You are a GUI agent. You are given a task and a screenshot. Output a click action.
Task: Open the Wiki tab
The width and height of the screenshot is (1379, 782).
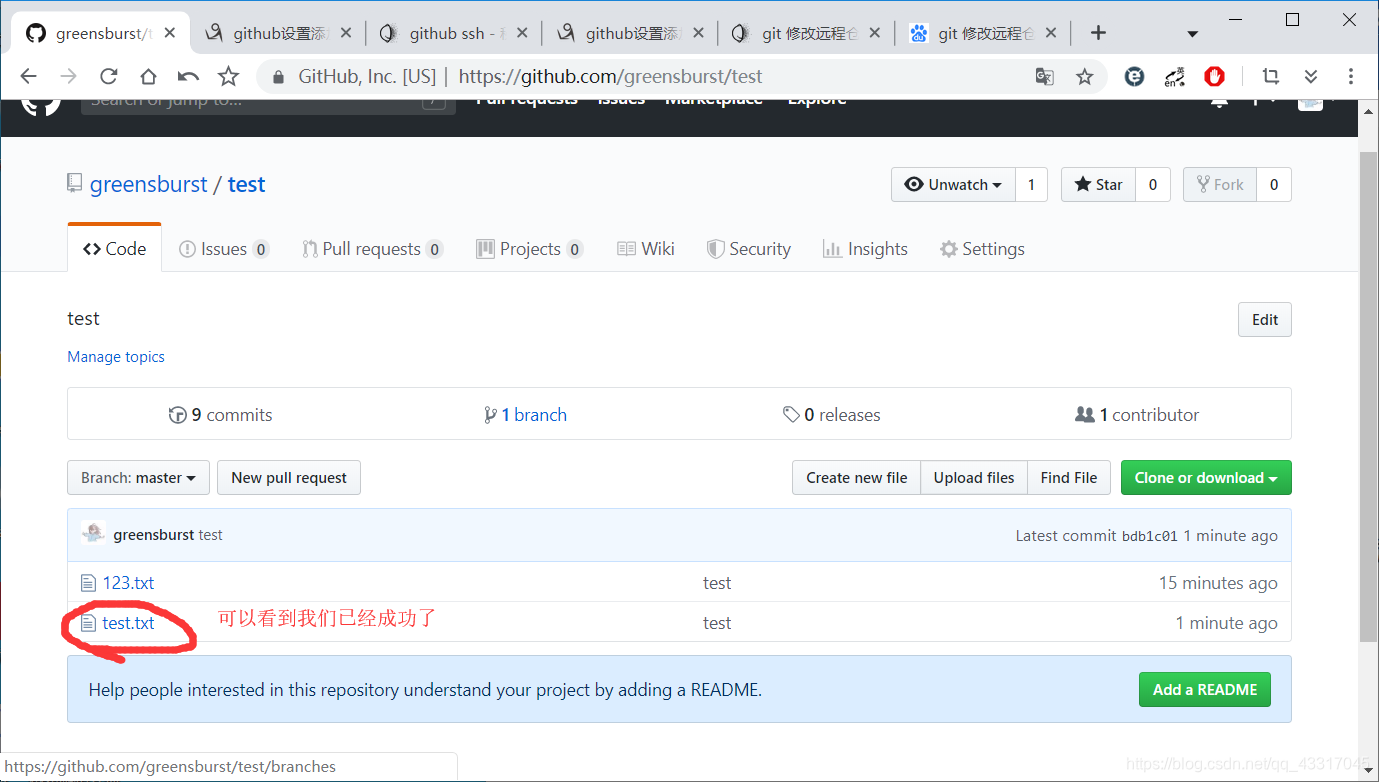click(x=646, y=249)
